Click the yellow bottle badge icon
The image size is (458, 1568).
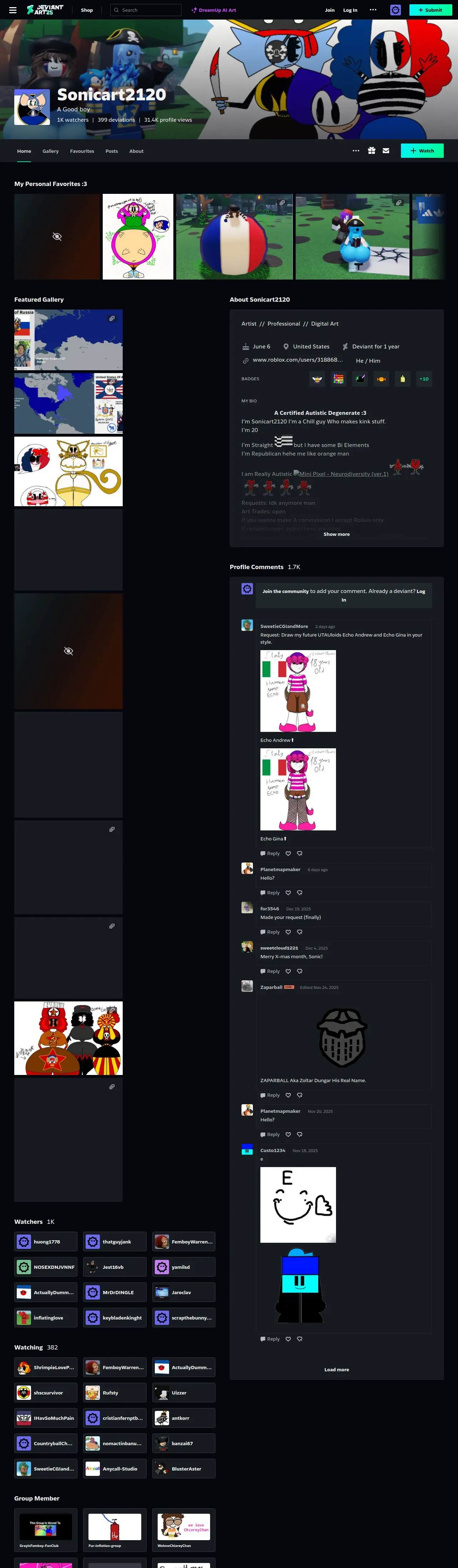(403, 378)
